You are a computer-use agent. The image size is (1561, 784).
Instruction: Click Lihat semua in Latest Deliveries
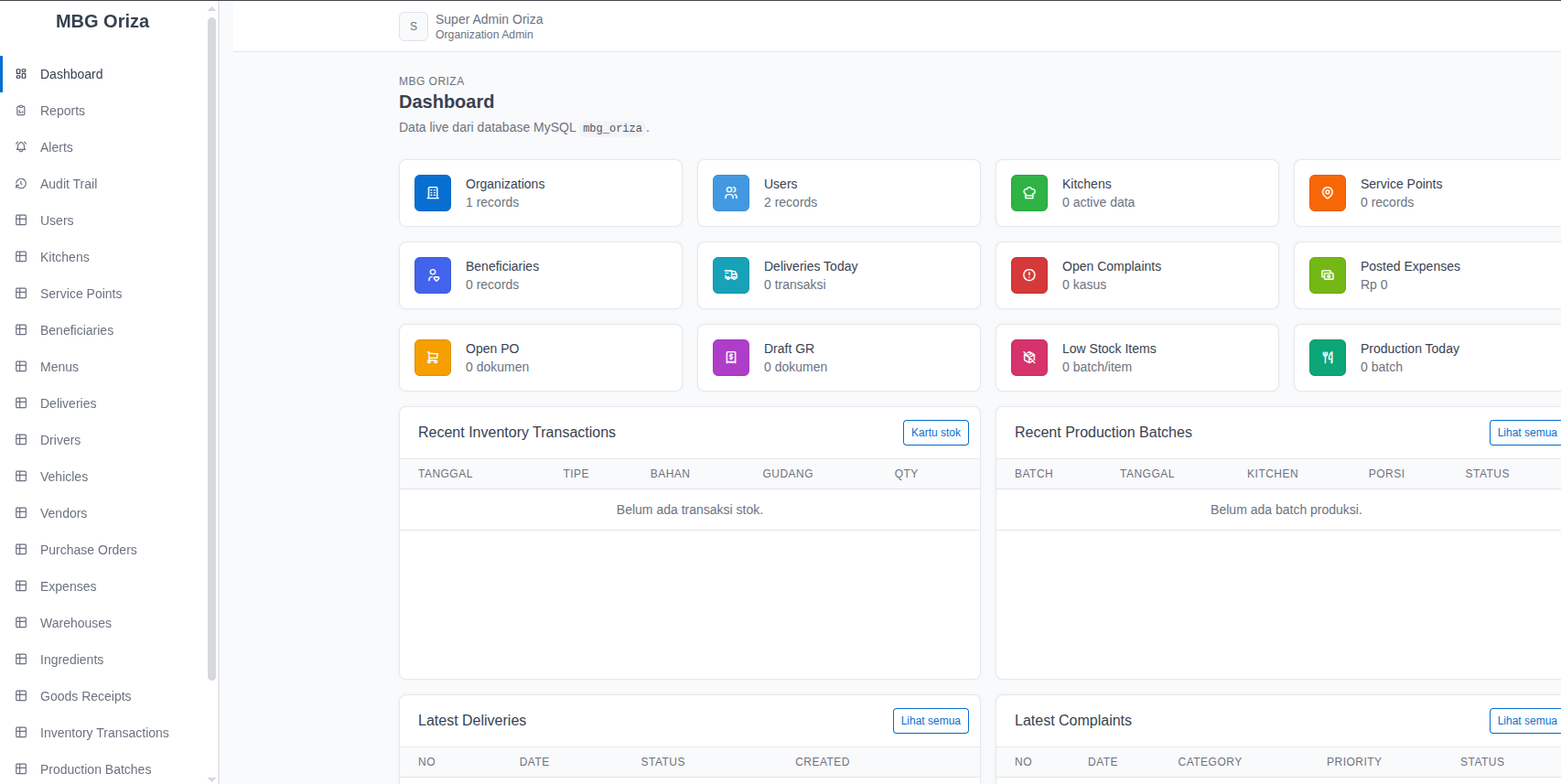point(931,721)
